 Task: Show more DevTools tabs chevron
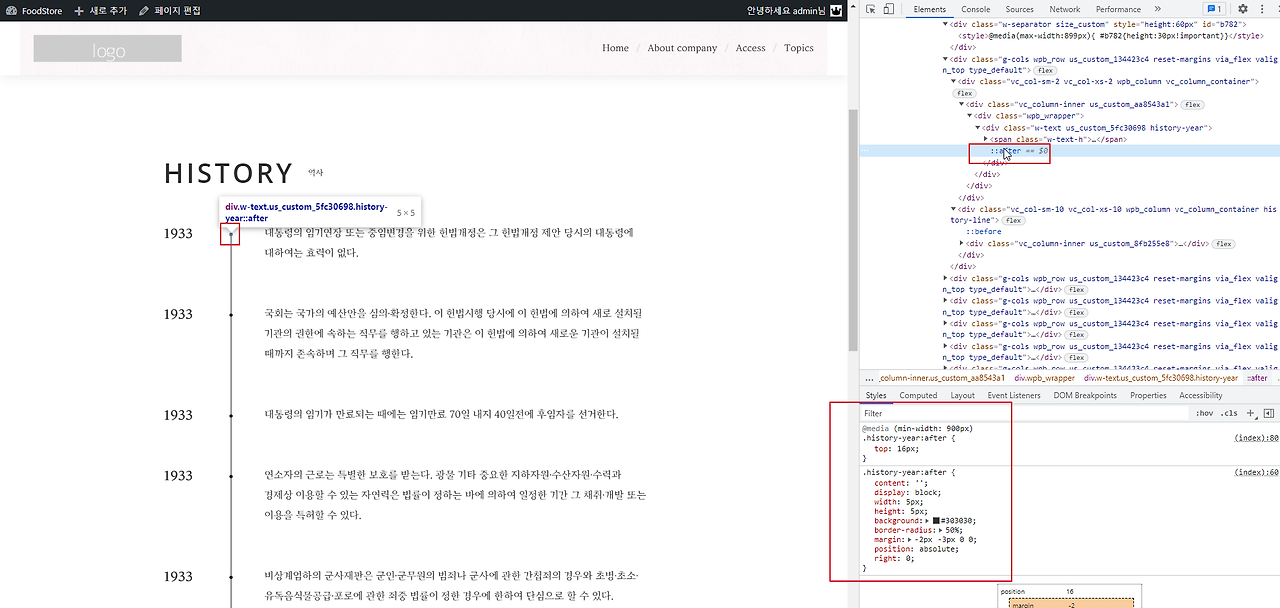tap(1158, 9)
